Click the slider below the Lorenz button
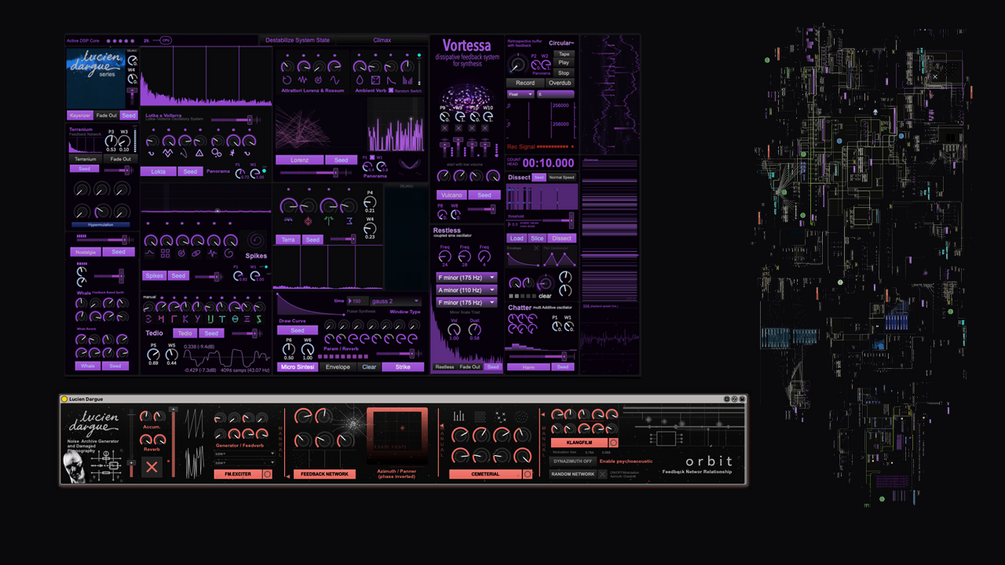This screenshot has height=565, width=1005. pyautogui.click(x=317, y=173)
